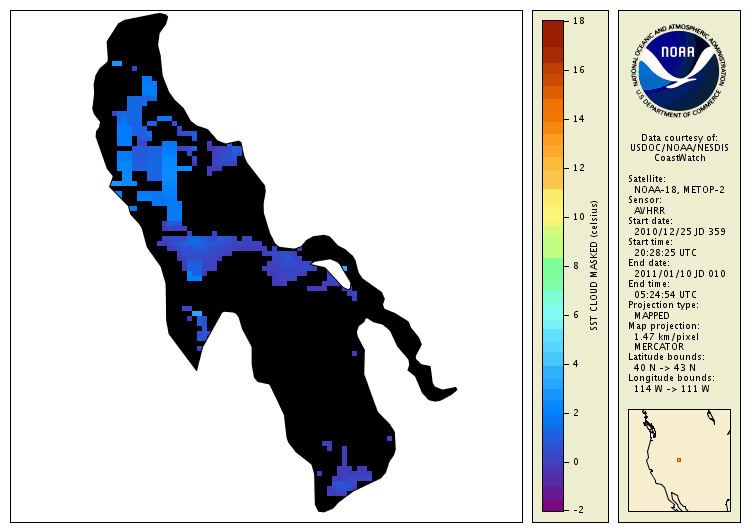Click the 2 tick label on color scale
This screenshot has height=532, width=750.
(576, 412)
